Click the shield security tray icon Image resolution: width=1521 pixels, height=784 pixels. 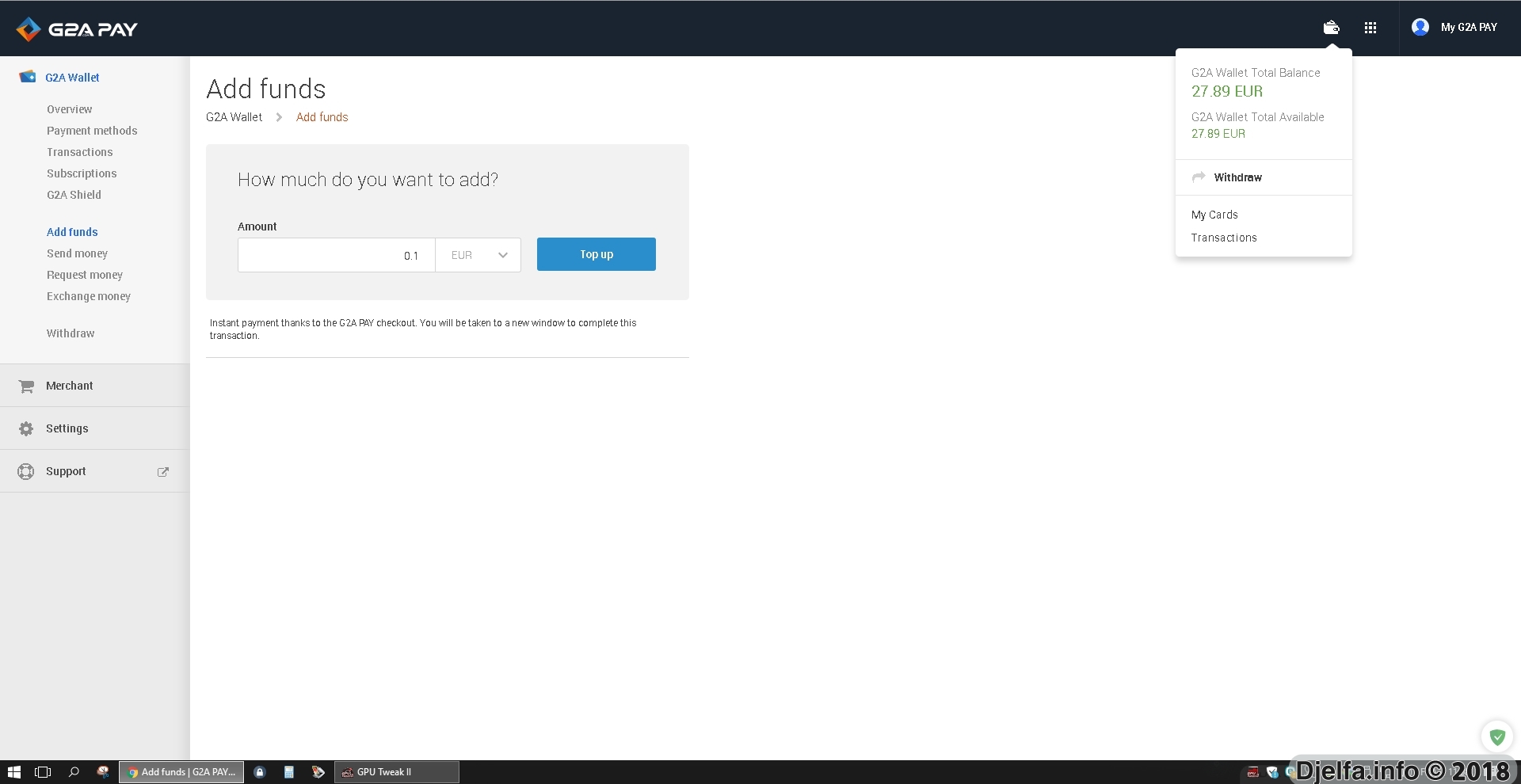[1272, 772]
